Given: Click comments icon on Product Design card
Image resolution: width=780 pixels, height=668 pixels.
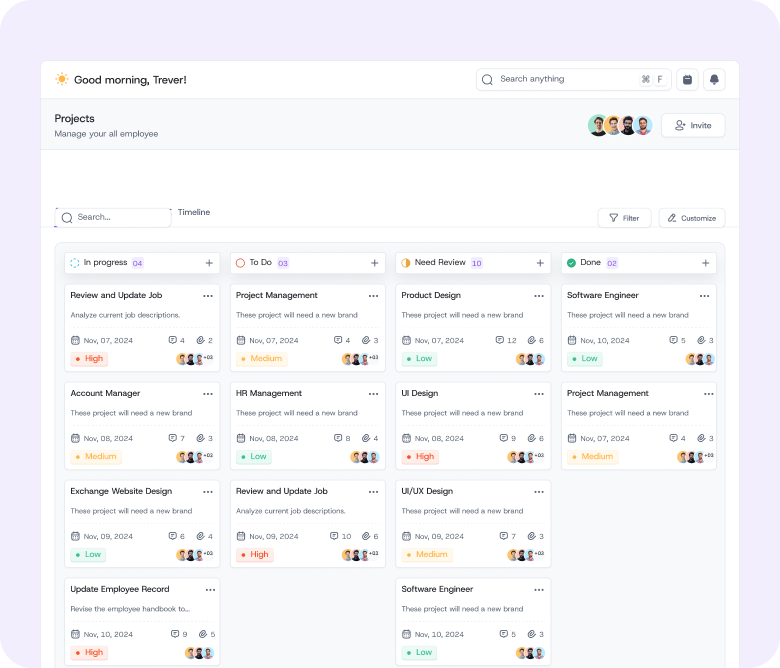Looking at the screenshot, I should (x=500, y=340).
